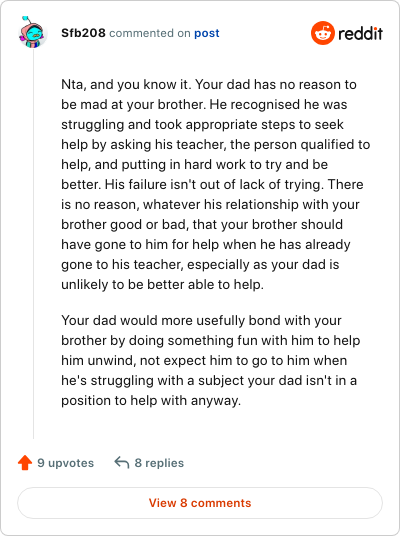The width and height of the screenshot is (400, 536).
Task: Follow the blue "post" link
Action: 207,33
